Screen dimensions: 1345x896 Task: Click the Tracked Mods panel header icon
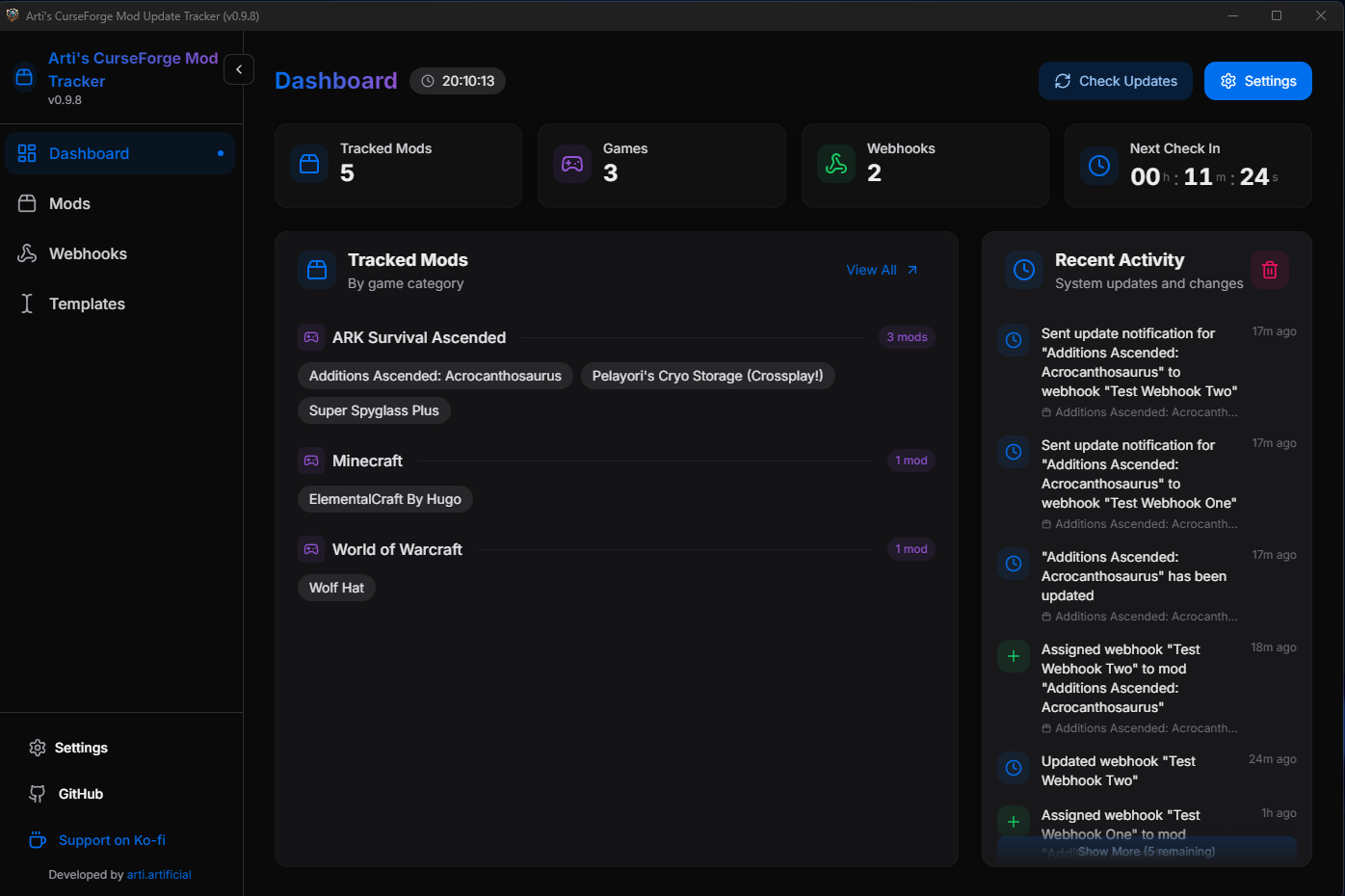coord(317,271)
